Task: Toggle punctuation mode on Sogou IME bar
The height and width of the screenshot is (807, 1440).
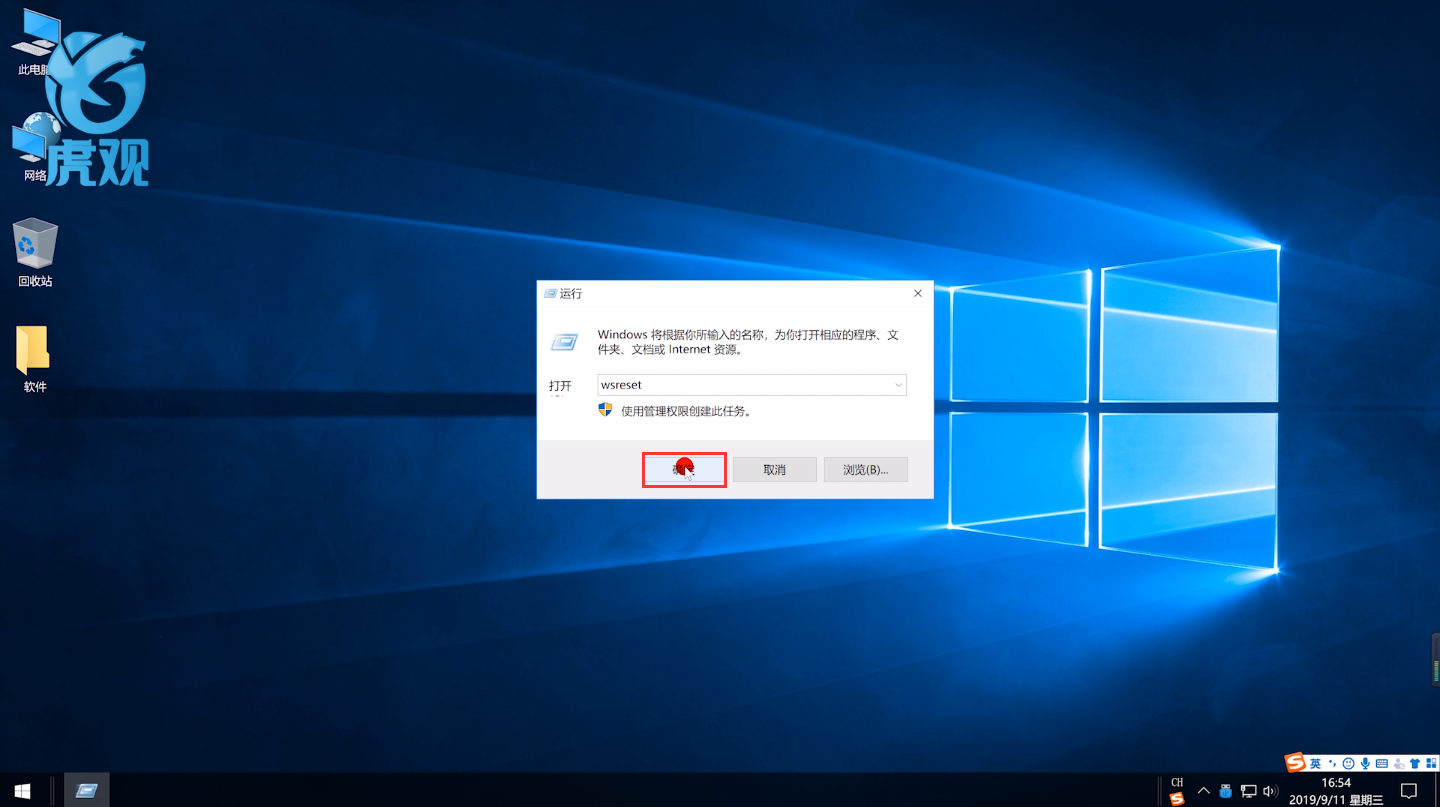Action: 1332,764
